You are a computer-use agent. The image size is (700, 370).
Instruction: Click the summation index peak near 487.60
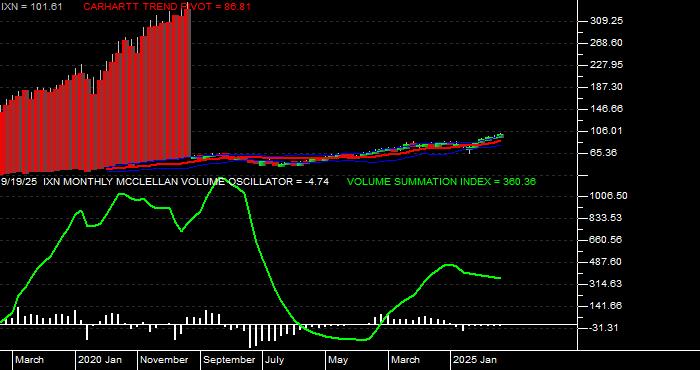coord(449,265)
